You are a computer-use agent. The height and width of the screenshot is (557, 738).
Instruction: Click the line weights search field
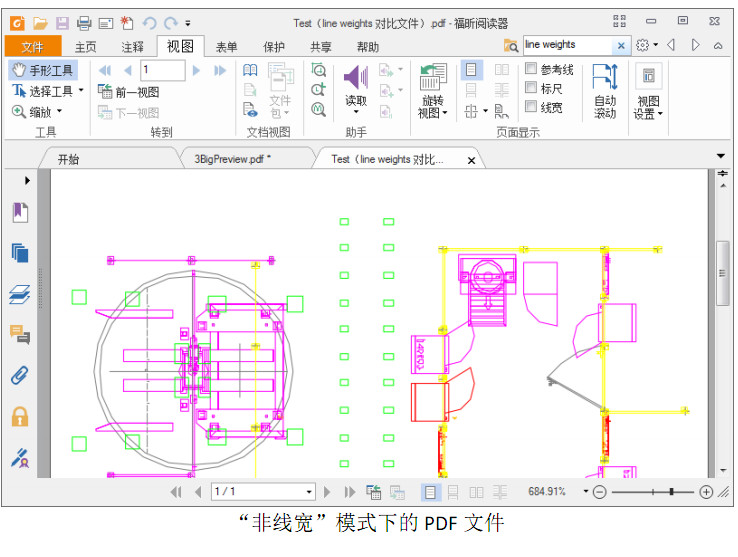point(566,45)
